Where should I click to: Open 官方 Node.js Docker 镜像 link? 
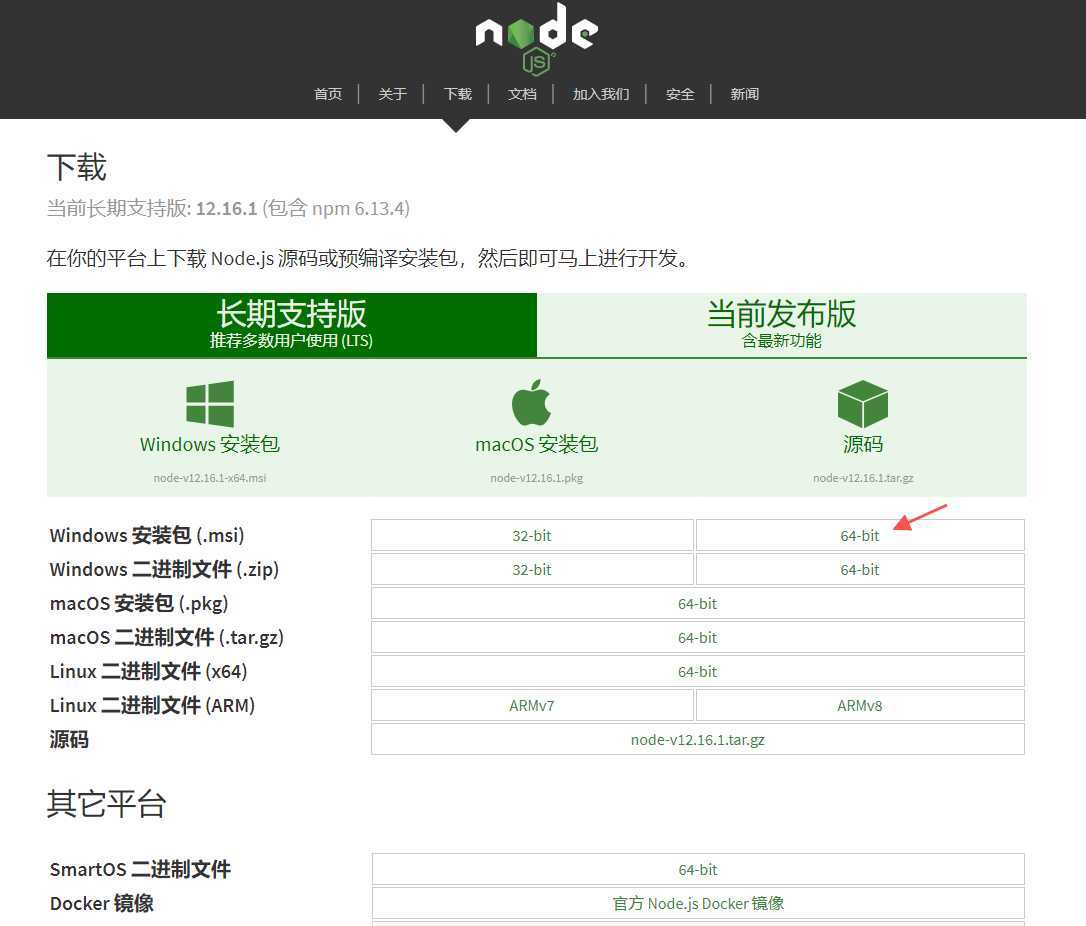(x=697, y=903)
